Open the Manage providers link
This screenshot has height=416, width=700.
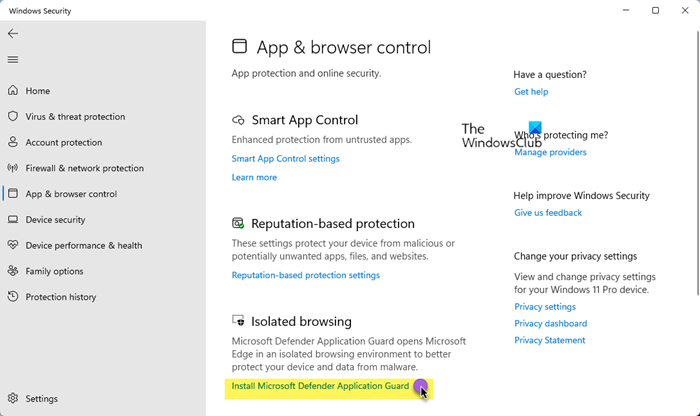(x=550, y=153)
